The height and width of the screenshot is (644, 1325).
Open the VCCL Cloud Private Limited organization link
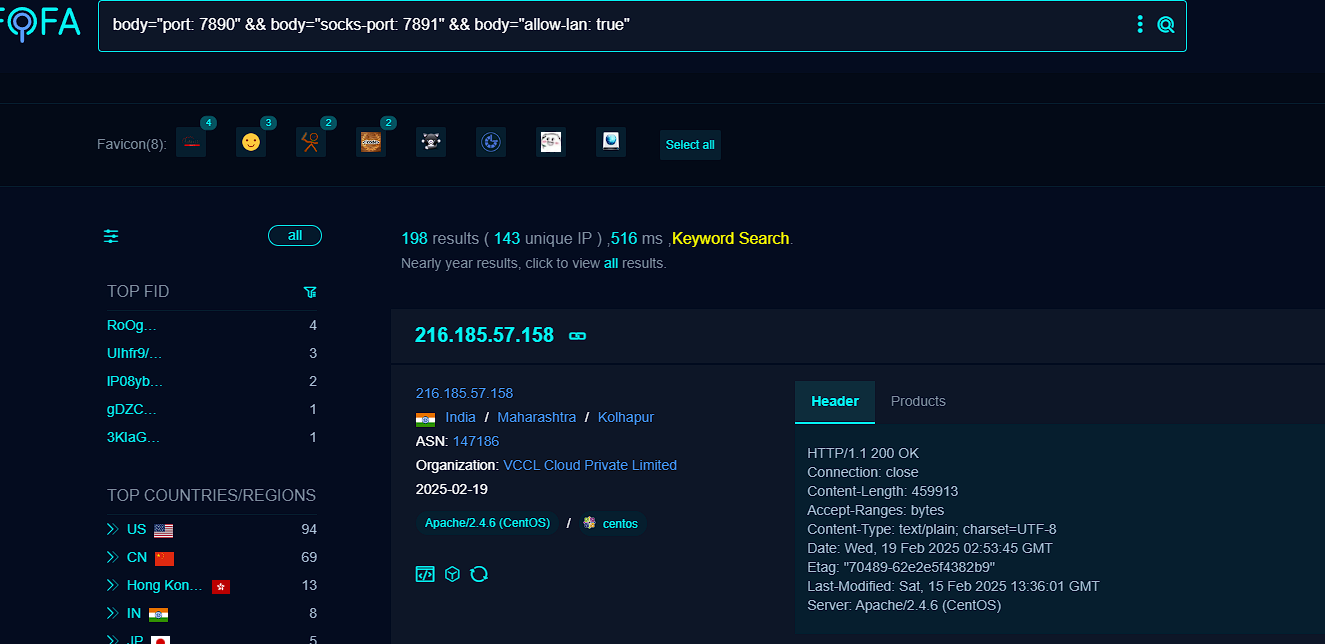tap(589, 465)
